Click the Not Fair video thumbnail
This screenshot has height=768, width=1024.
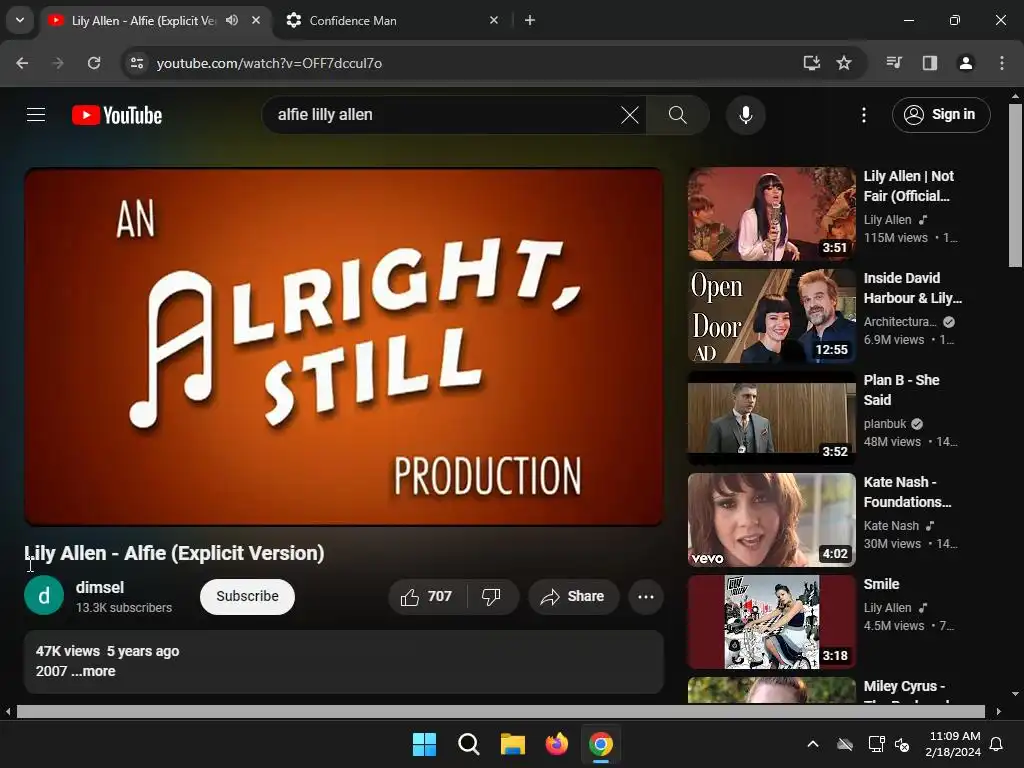click(x=771, y=214)
